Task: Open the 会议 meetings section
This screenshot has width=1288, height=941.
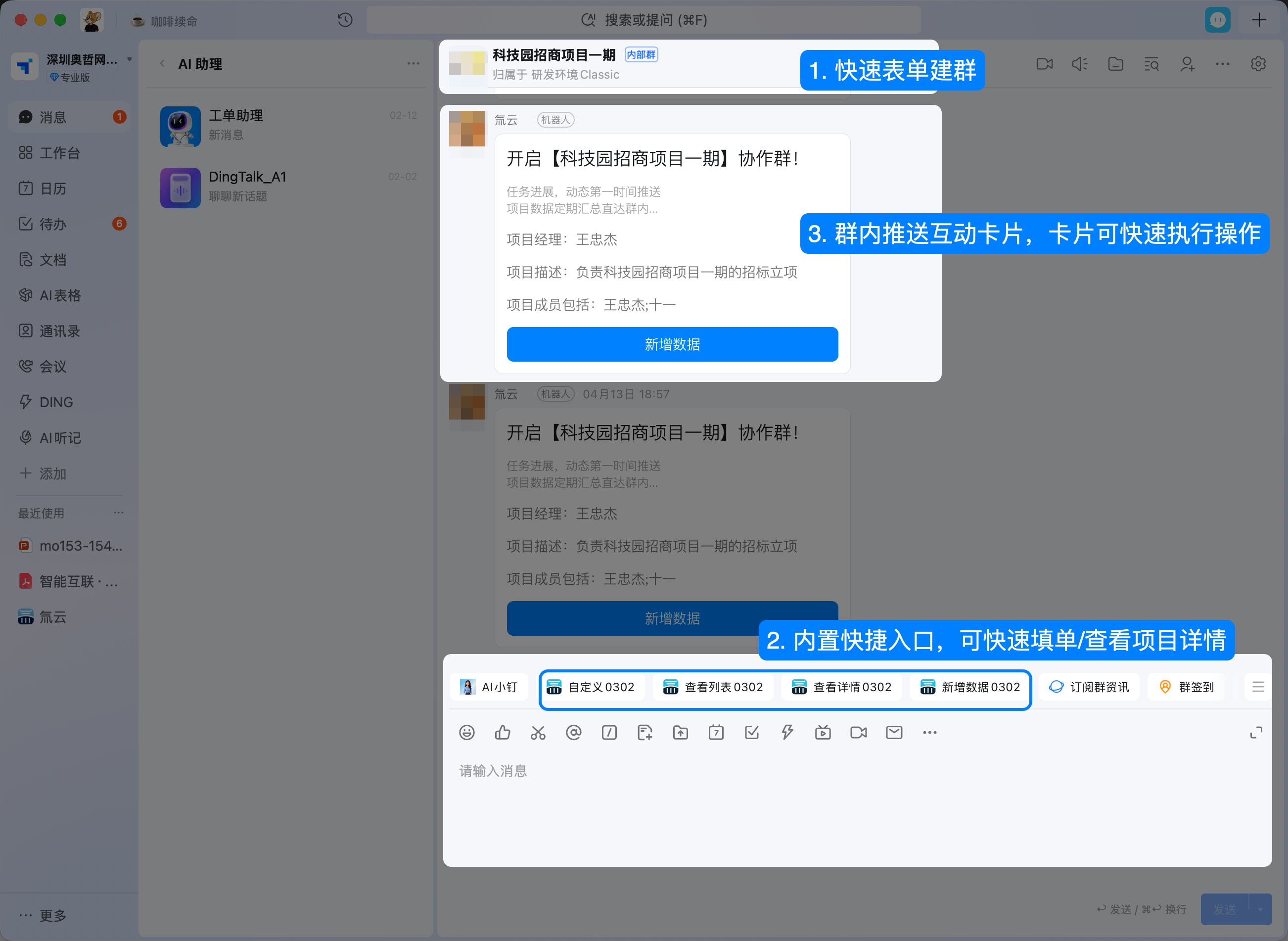Action: (69, 366)
